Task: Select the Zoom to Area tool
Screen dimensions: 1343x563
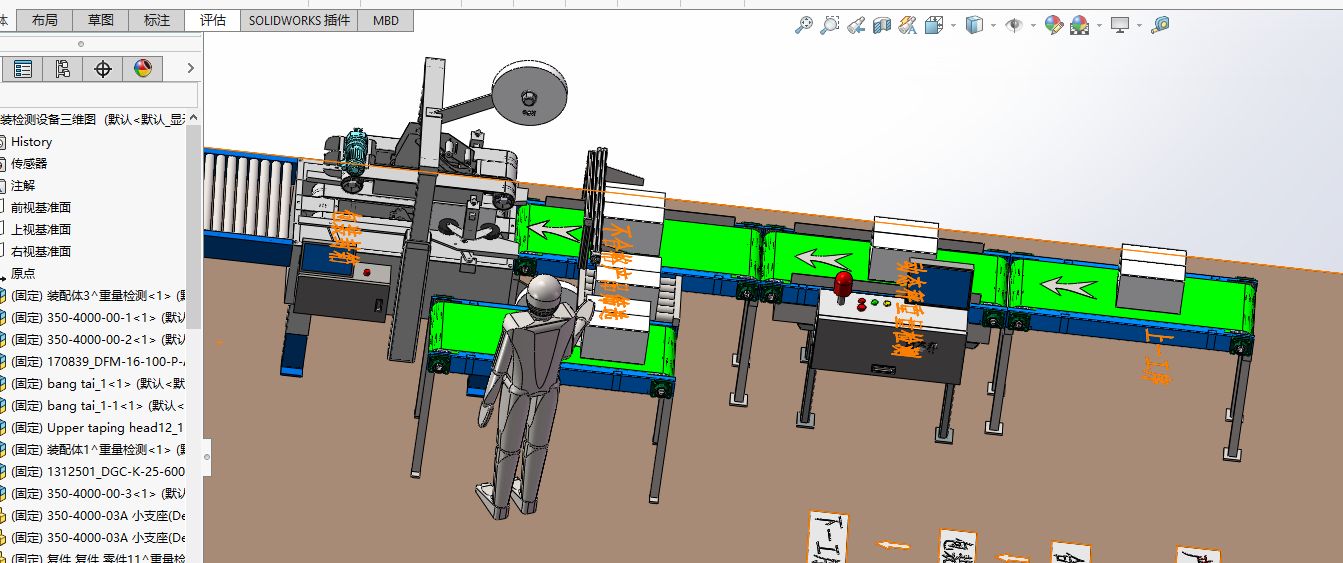Action: point(830,25)
